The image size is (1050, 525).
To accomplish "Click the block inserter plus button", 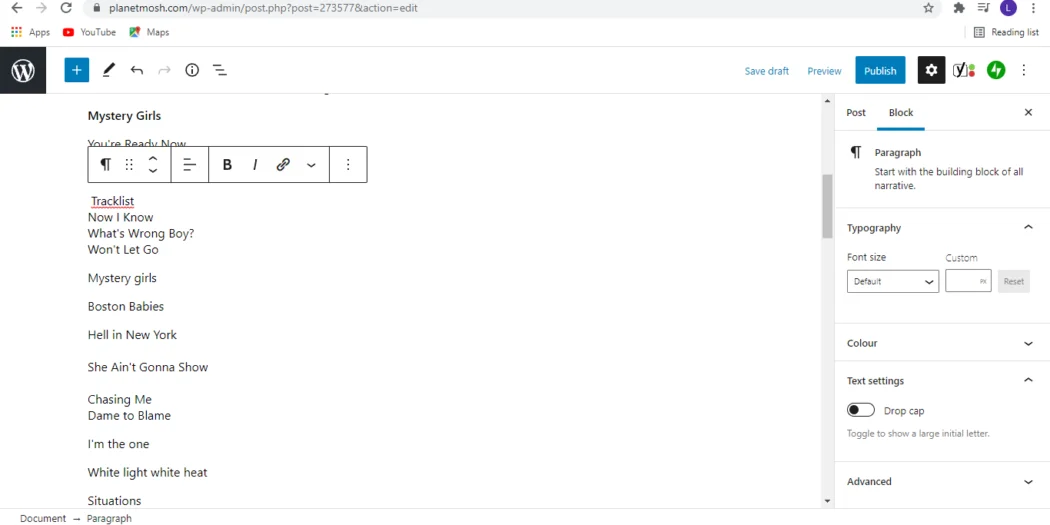I will coord(77,70).
